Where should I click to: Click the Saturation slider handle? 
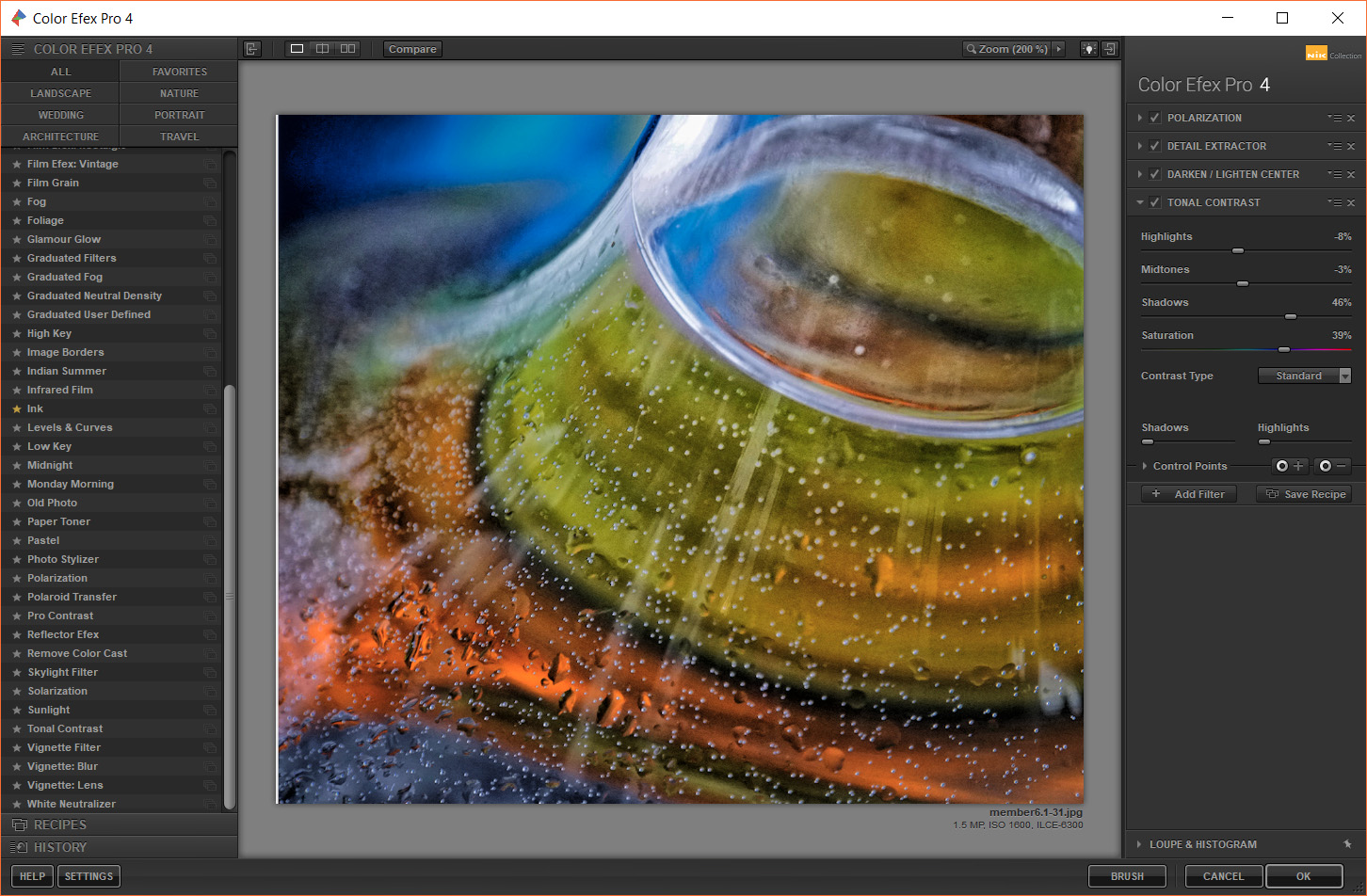click(x=1283, y=349)
